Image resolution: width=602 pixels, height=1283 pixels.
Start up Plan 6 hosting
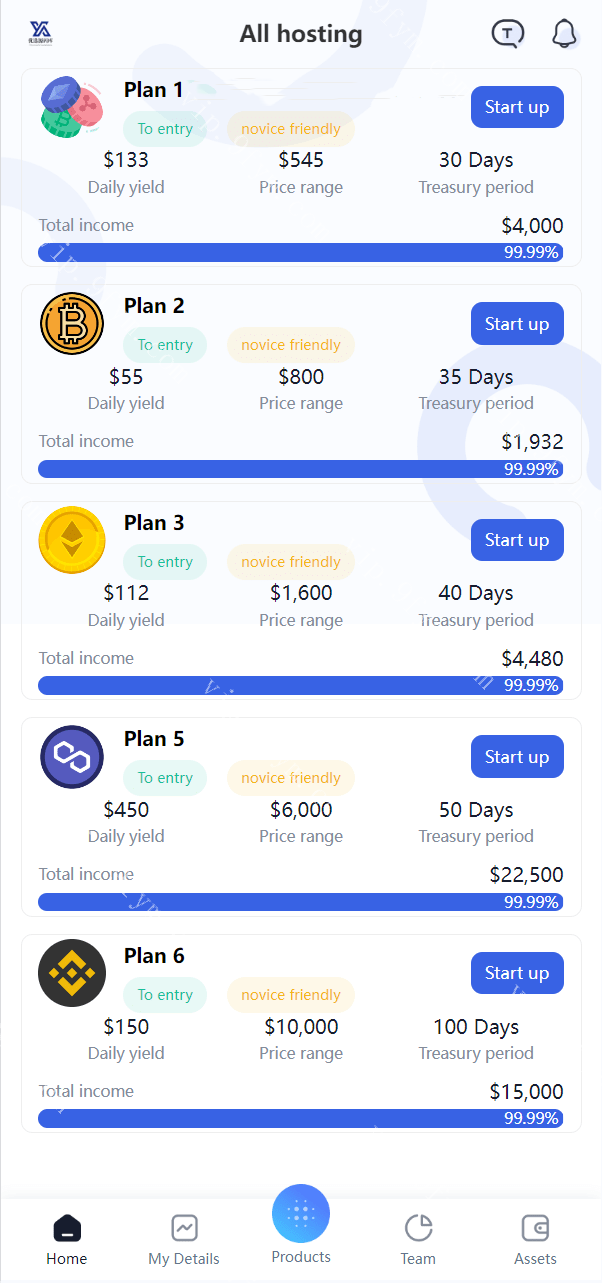517,973
